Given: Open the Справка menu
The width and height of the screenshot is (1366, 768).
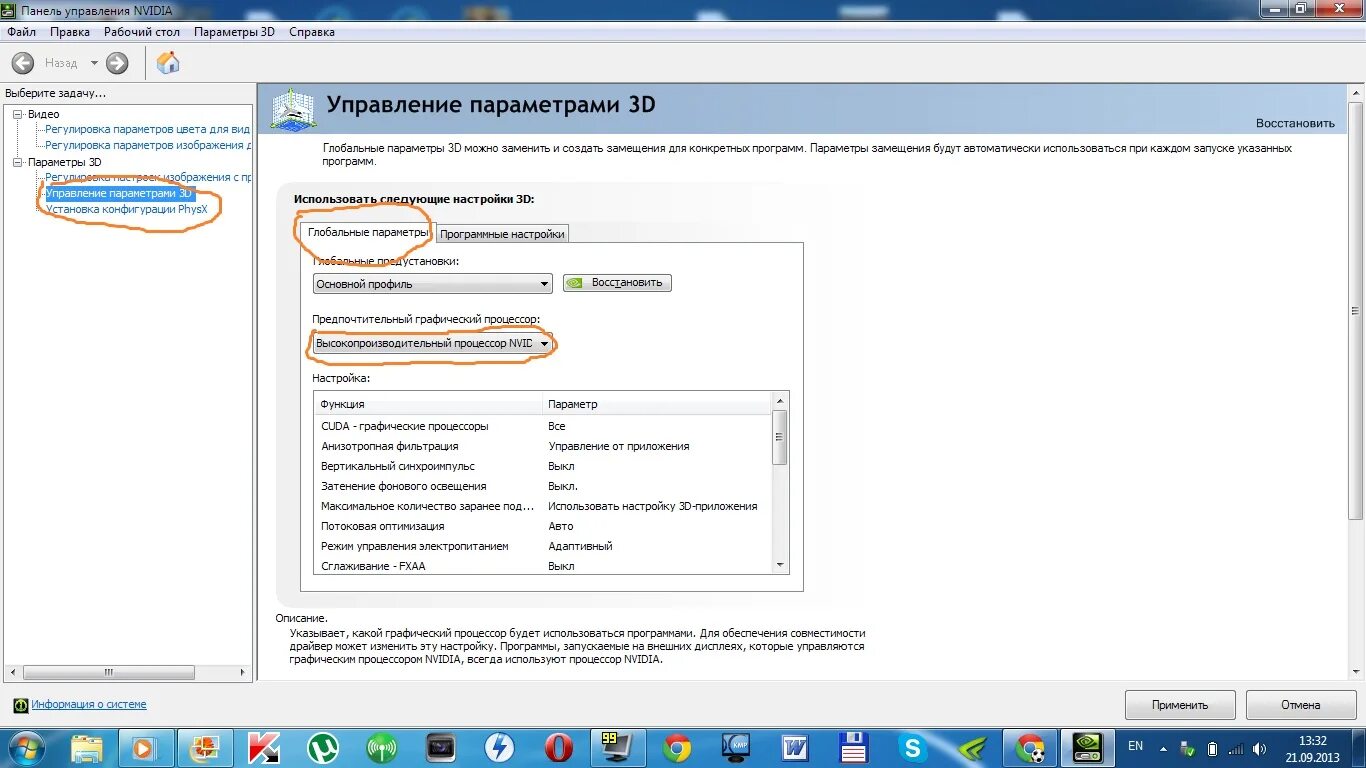Looking at the screenshot, I should click(x=312, y=32).
